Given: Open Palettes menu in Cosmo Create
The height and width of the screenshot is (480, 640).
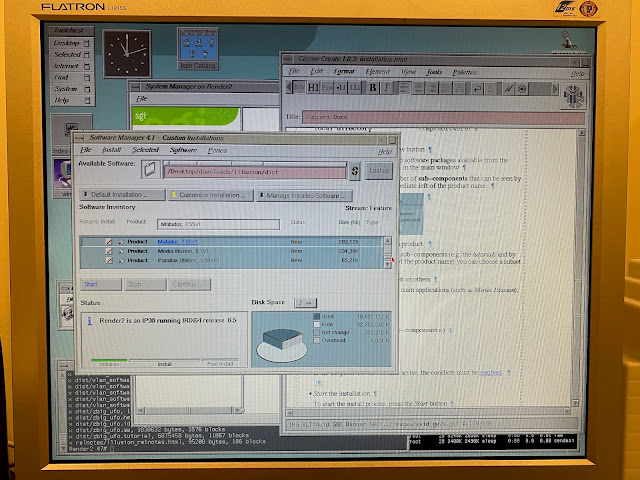Looking at the screenshot, I should (x=464, y=72).
